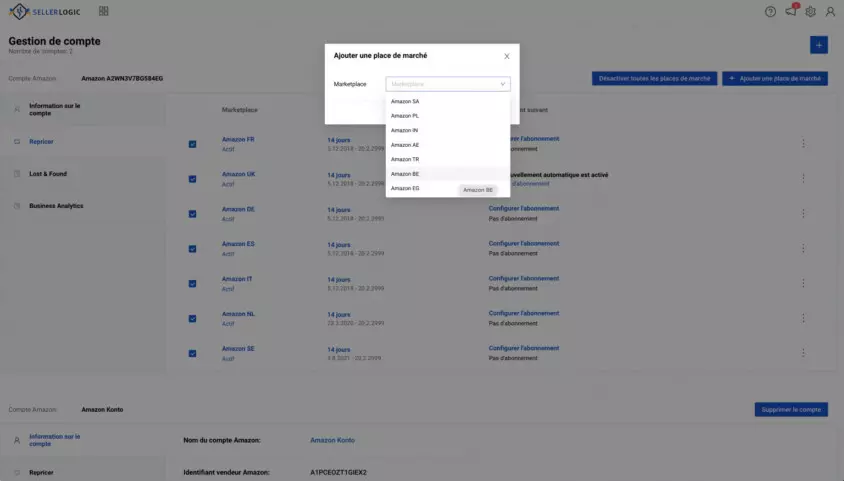Image resolution: width=844 pixels, height=481 pixels.
Task: Close the Ajouter une place de marché dialog
Action: 507,56
